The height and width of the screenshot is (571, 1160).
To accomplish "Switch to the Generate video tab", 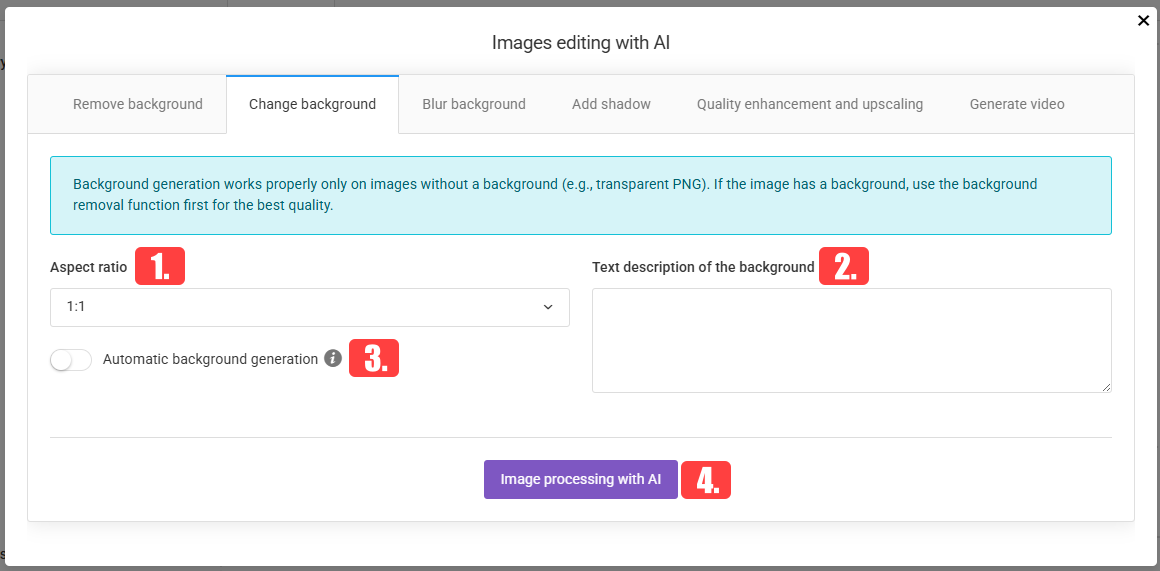I will tap(1016, 104).
